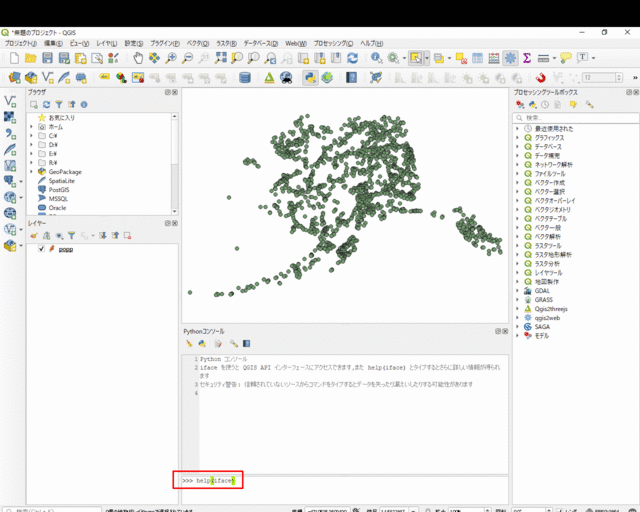Open the attribute table icon
Viewport: 640px width, 512px height.
tap(477, 58)
